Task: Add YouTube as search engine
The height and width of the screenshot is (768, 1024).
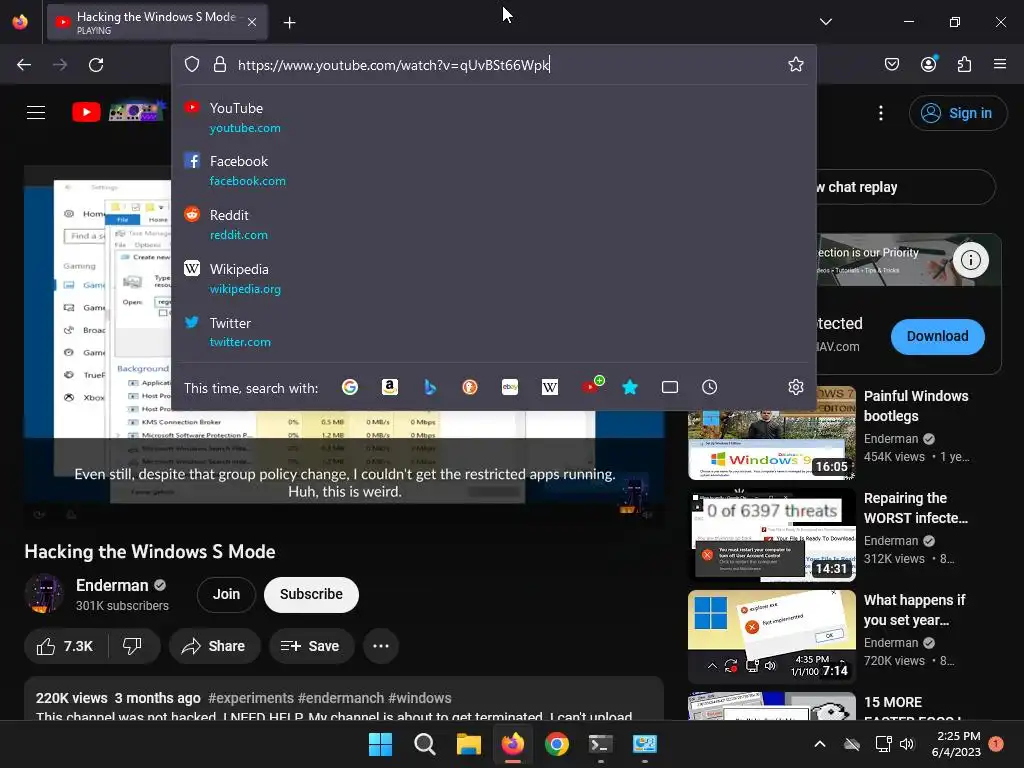Action: pos(592,386)
